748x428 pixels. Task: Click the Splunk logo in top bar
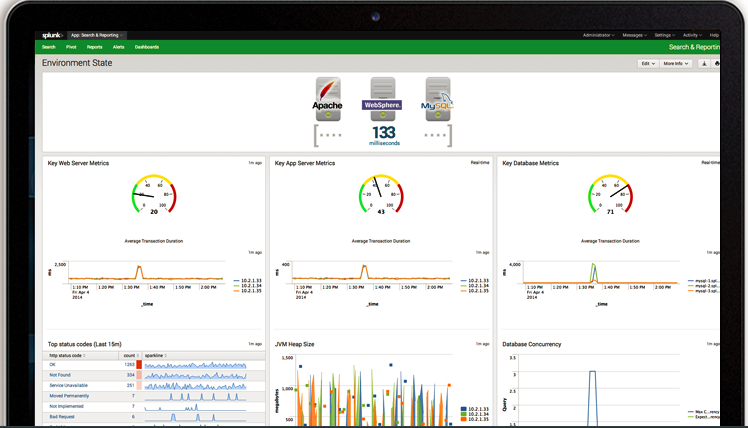coord(52,34)
